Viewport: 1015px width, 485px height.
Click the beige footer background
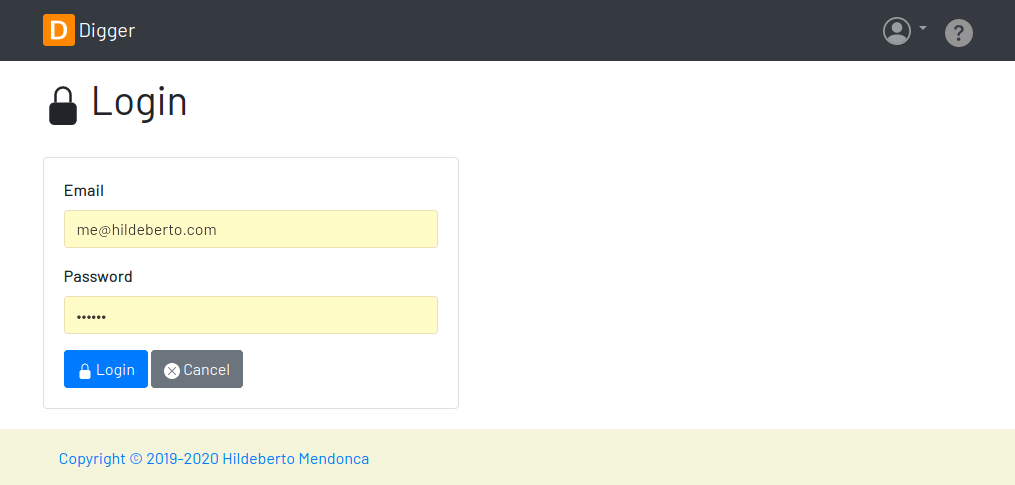[x=680, y=457]
